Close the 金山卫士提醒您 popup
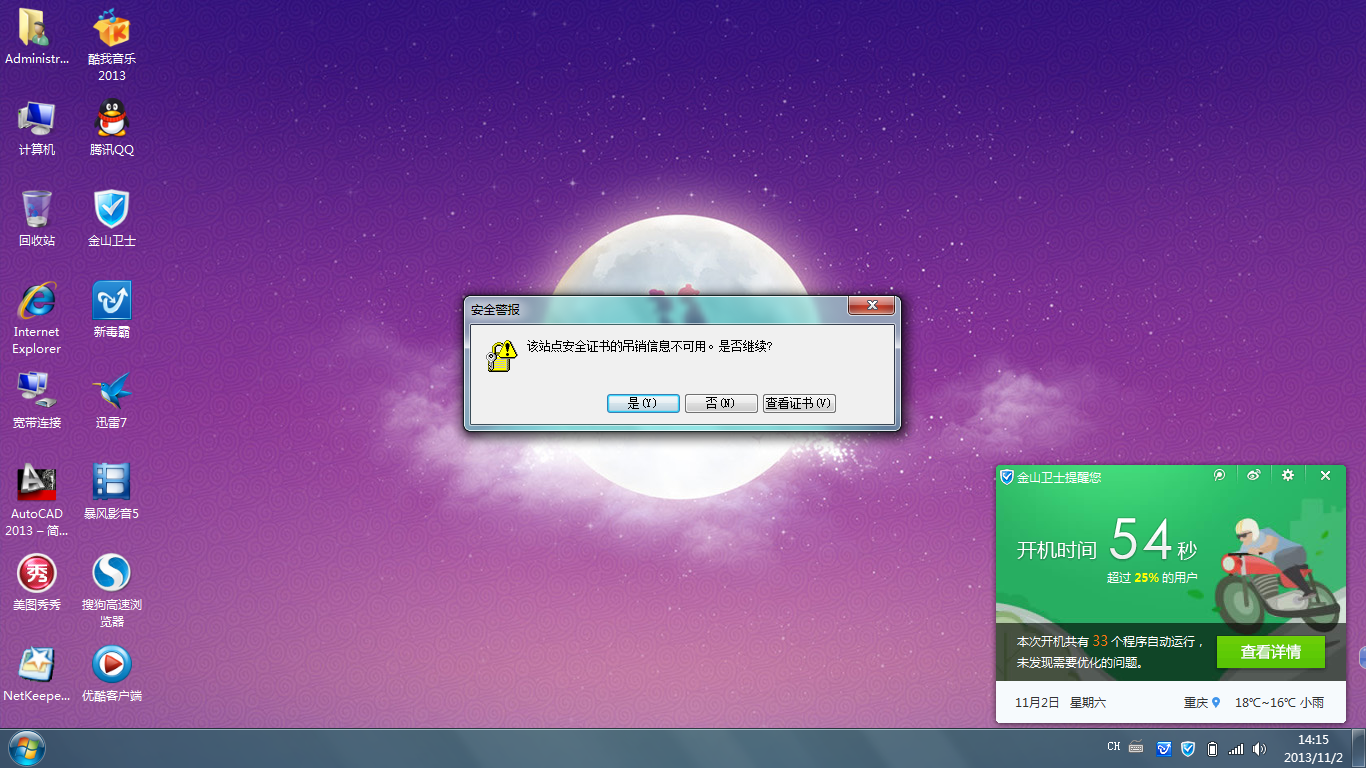The width and height of the screenshot is (1366, 768). [x=1325, y=476]
